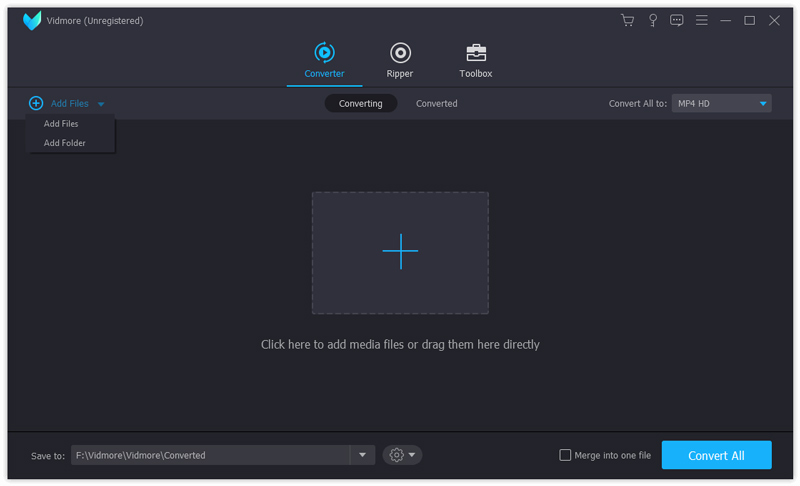Image resolution: width=800 pixels, height=486 pixels.
Task: Click the large plus drop area
Action: [x=400, y=252]
